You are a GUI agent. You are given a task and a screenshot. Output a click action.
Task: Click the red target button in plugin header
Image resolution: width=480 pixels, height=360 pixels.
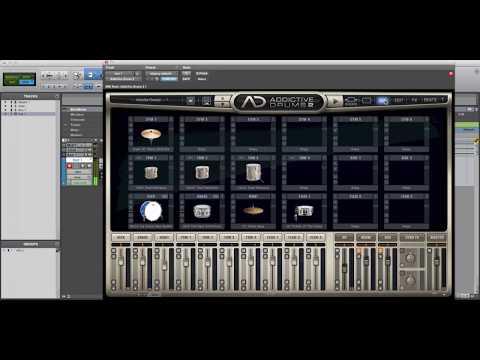[x=451, y=74]
